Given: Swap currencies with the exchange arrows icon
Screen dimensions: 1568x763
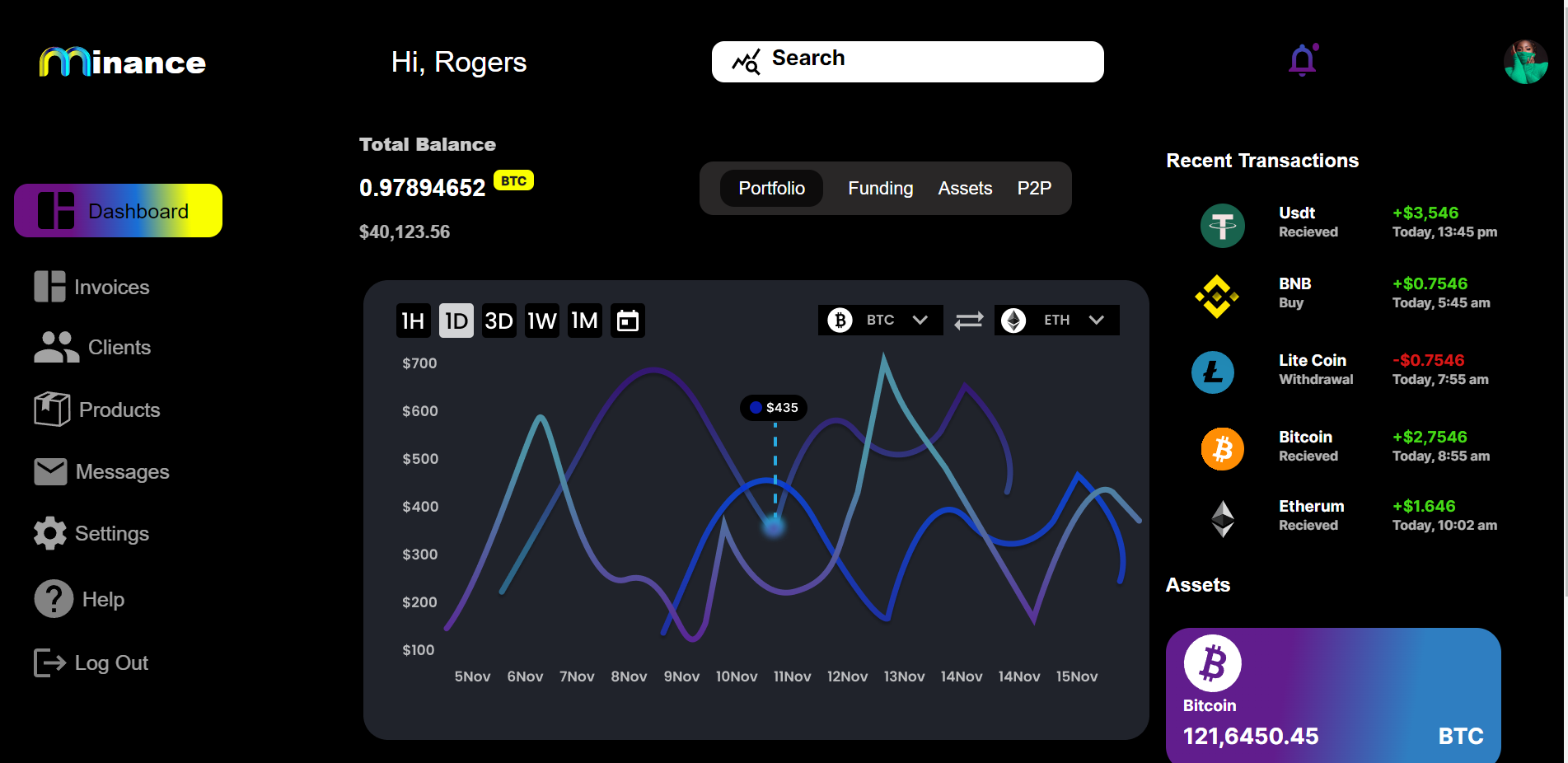Looking at the screenshot, I should click(969, 320).
